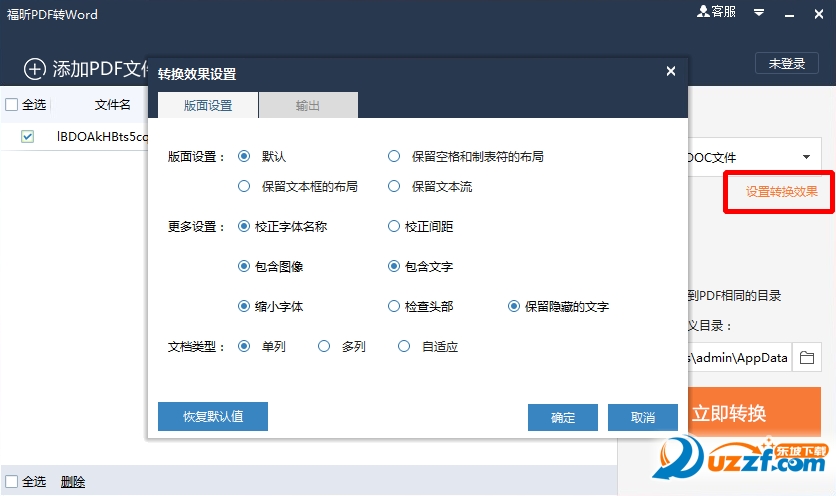Screen dimensions: 836x496
Task: Toggle 保留隐藏的文字 option
Action: tap(514, 306)
